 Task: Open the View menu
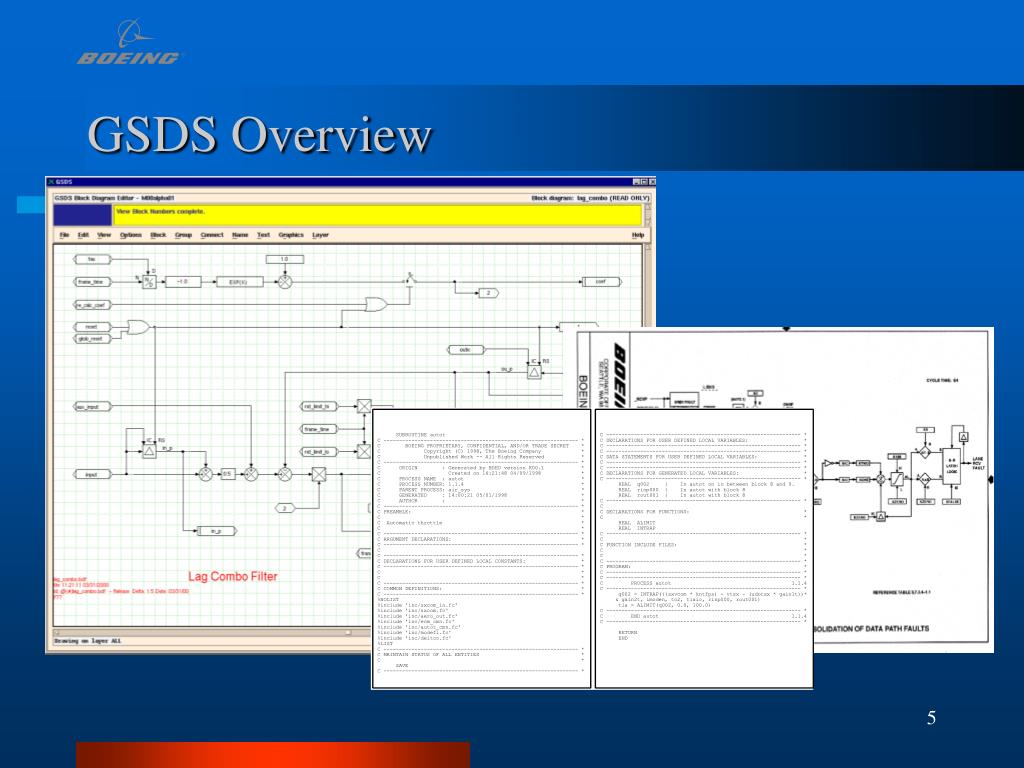[x=104, y=235]
